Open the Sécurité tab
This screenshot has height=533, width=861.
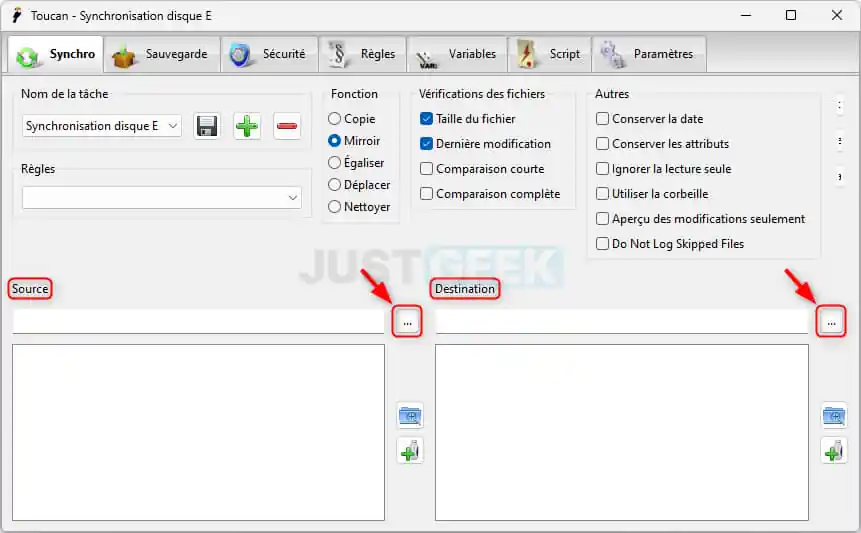[269, 54]
